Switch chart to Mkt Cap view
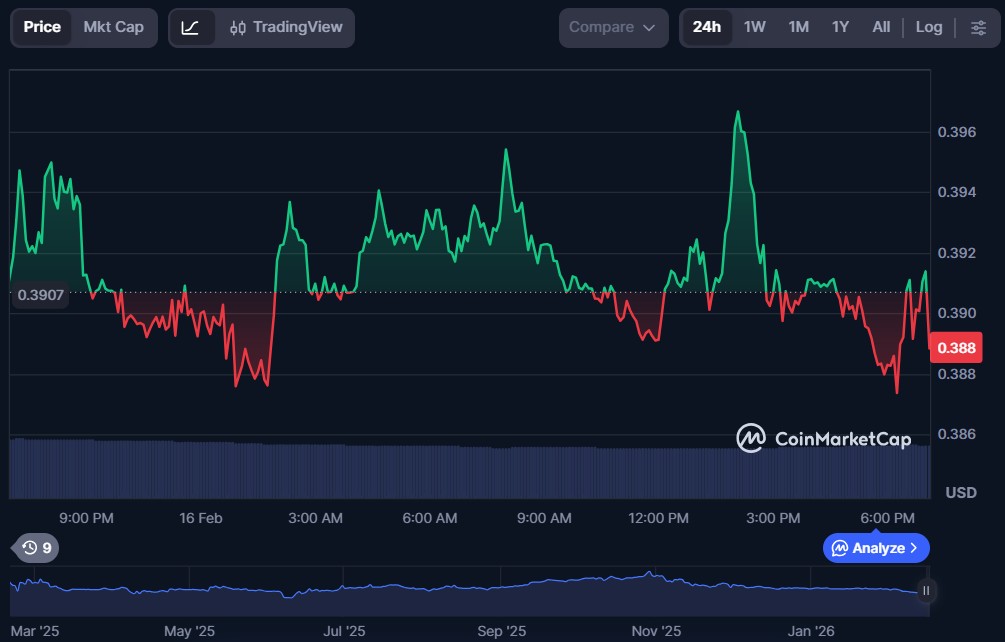Image resolution: width=1005 pixels, height=642 pixels. coord(113,27)
